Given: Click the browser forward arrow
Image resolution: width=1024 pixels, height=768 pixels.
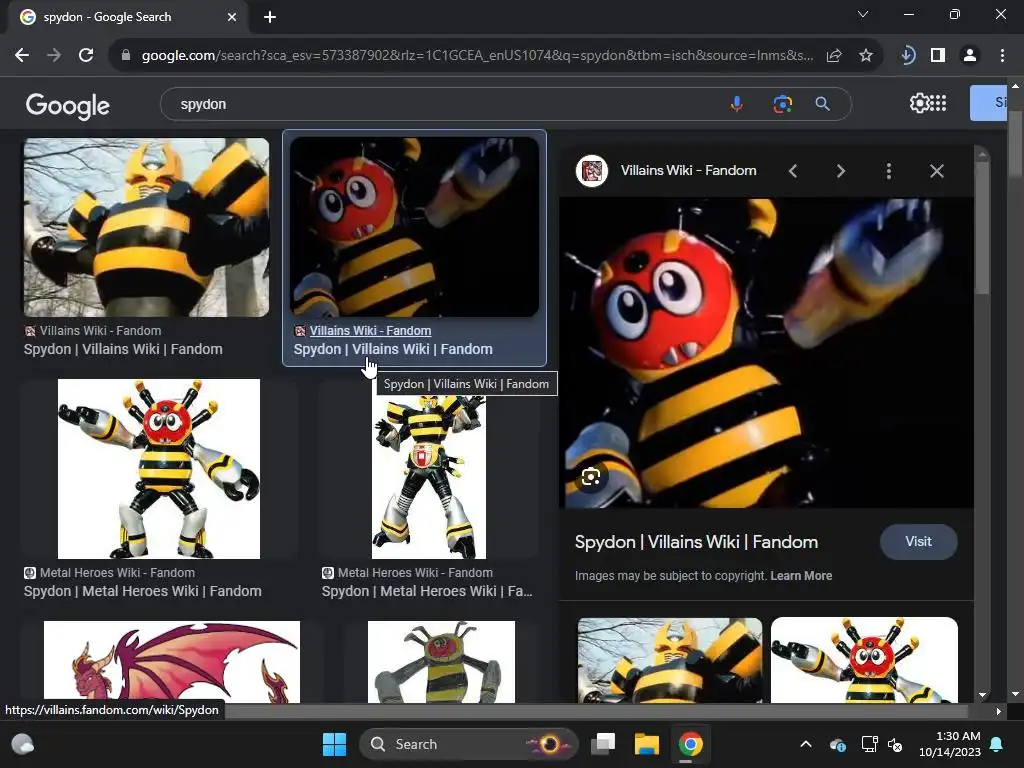Looking at the screenshot, I should pos(54,56).
